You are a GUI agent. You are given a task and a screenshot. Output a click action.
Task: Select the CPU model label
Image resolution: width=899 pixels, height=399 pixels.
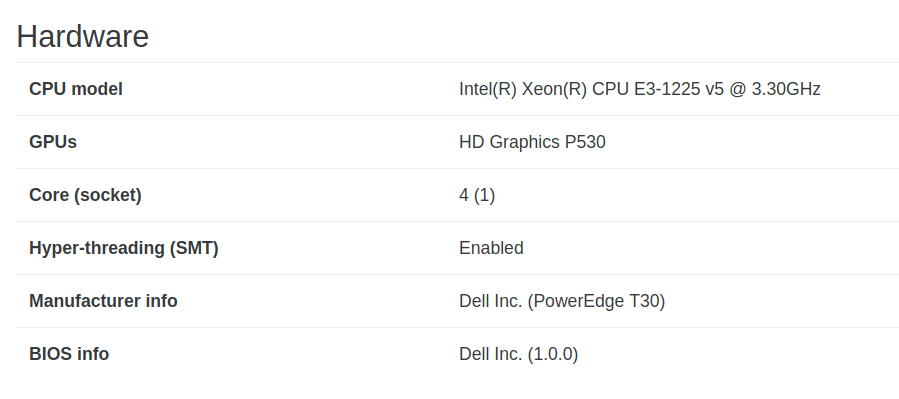[x=76, y=89]
